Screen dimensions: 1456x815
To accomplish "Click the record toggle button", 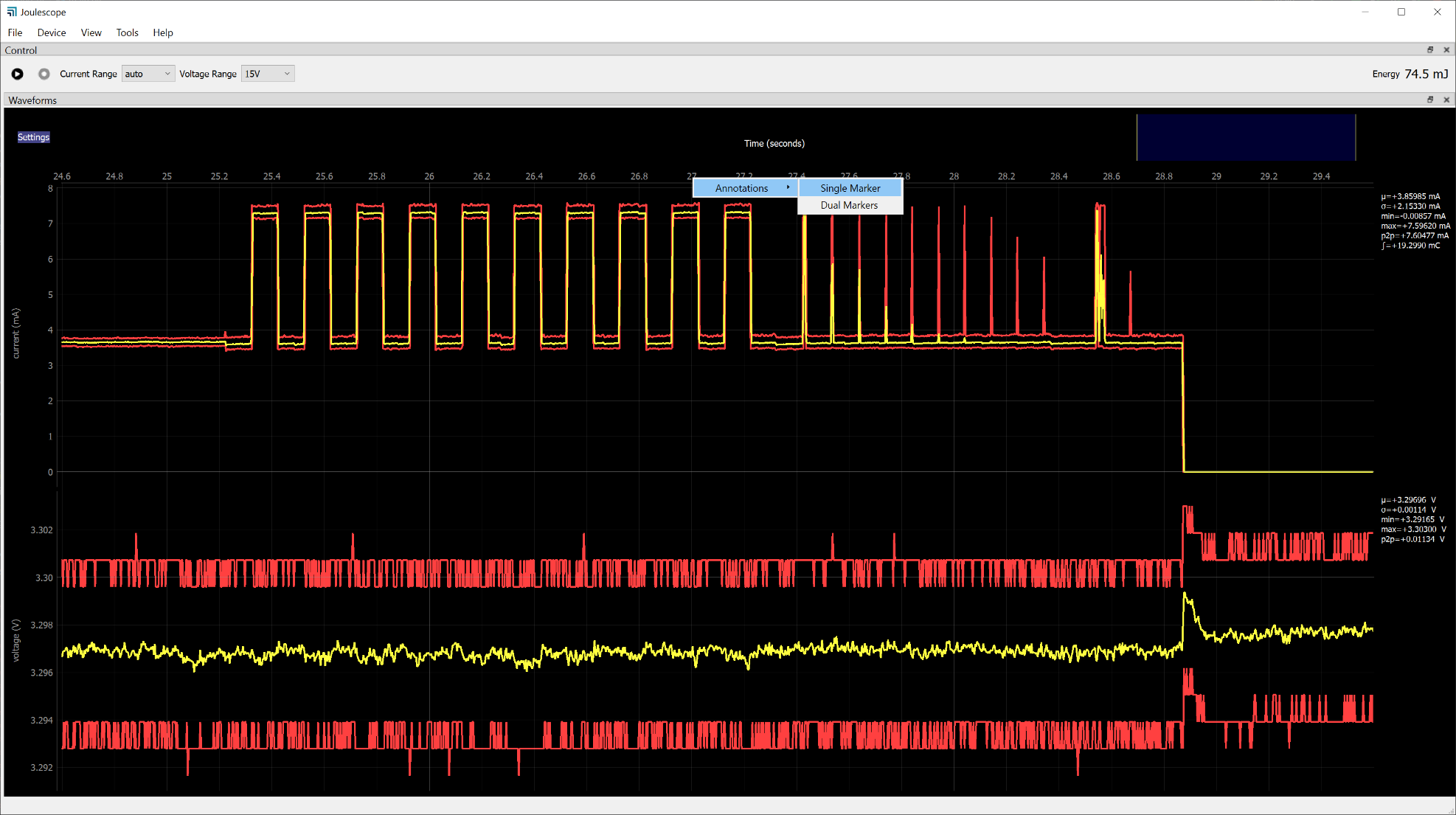I will 44,74.
